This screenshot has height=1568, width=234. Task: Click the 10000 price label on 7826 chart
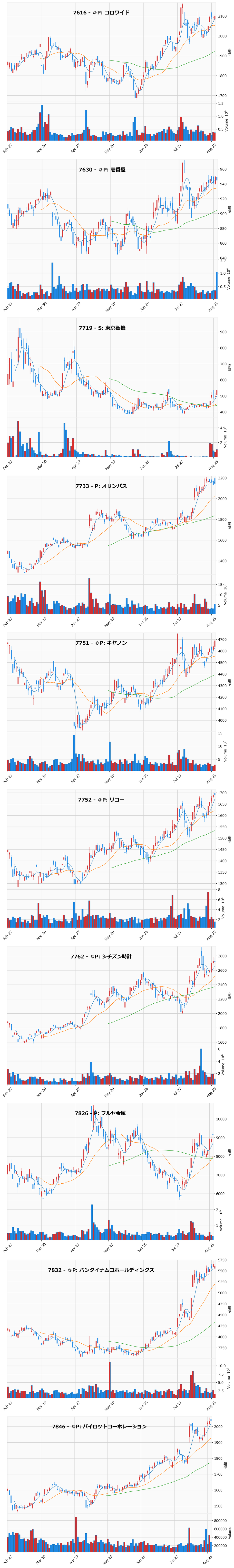pos(222,1119)
